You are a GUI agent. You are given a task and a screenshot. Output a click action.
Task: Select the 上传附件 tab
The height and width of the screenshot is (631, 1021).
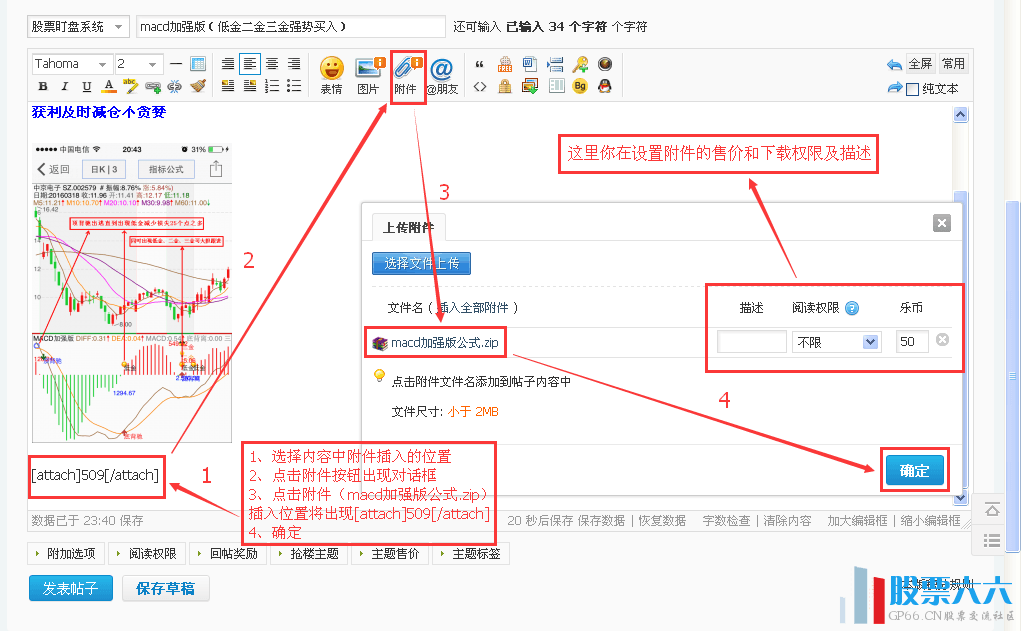[x=409, y=227]
